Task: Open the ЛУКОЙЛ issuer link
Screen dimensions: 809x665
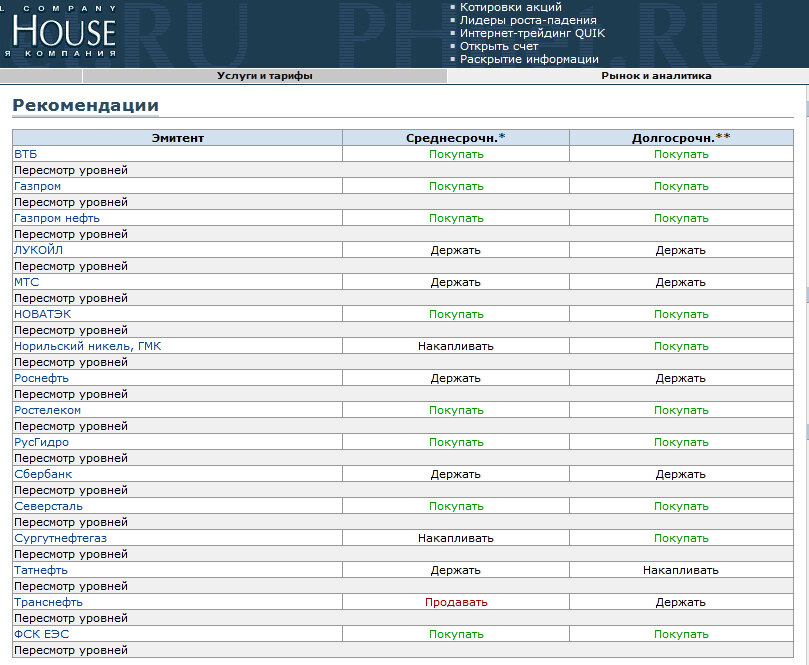Action: point(38,250)
